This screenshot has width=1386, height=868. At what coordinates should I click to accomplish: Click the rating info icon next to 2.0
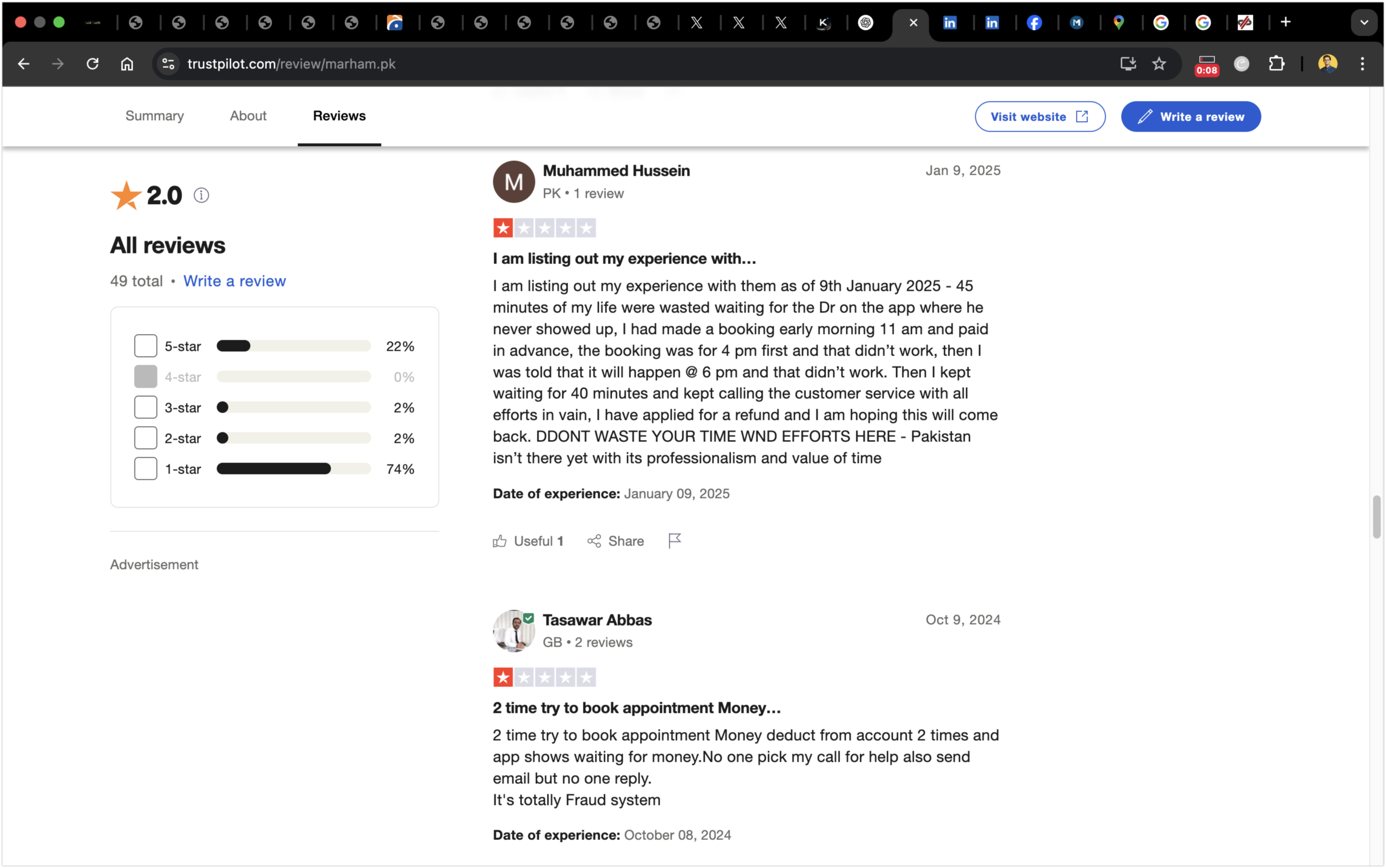(x=201, y=195)
